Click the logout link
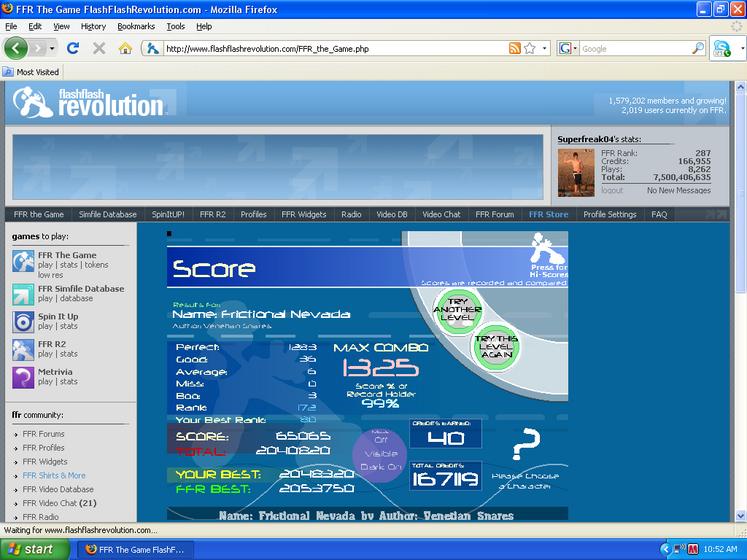Image resolution: width=747 pixels, height=560 pixels. click(x=612, y=190)
